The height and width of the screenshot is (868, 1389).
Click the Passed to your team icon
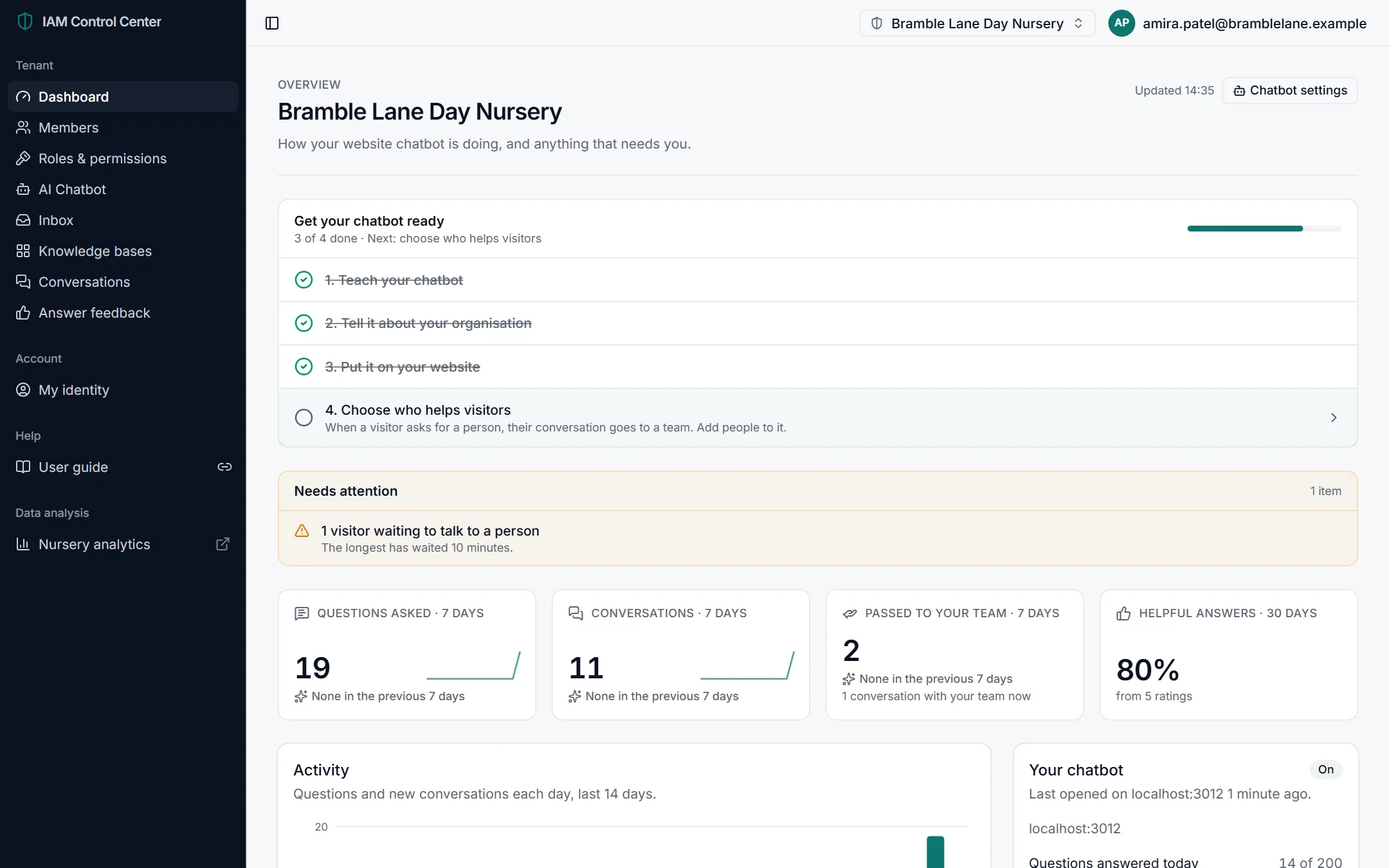coord(849,613)
